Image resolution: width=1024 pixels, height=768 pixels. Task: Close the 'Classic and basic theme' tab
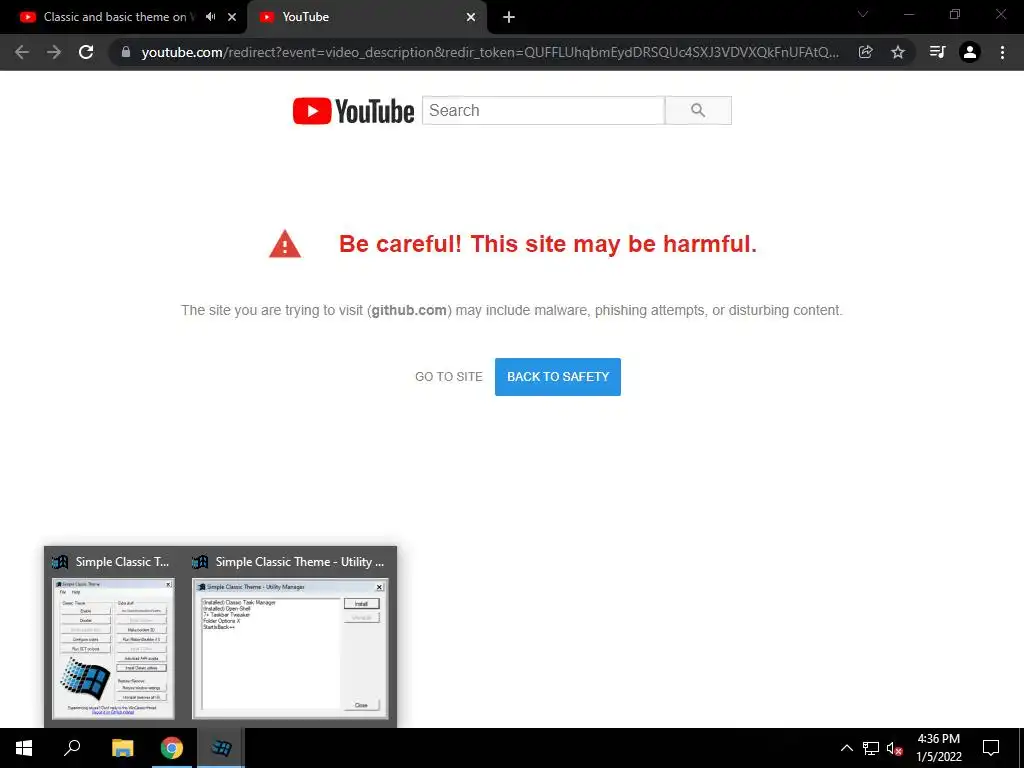(x=232, y=17)
